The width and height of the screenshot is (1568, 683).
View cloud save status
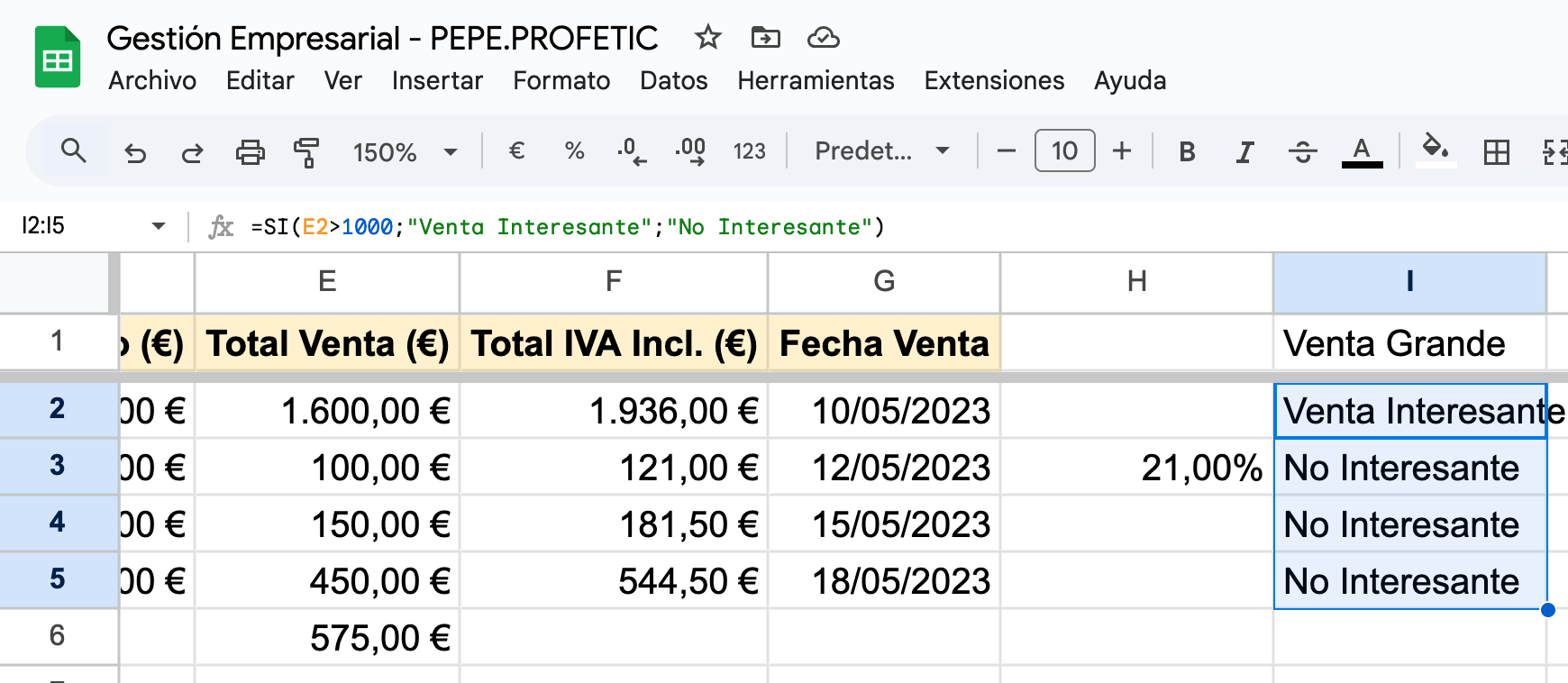(x=823, y=38)
